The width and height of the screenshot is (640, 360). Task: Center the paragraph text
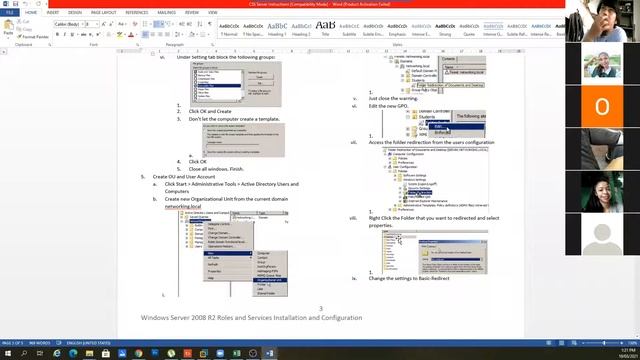click(x=153, y=35)
